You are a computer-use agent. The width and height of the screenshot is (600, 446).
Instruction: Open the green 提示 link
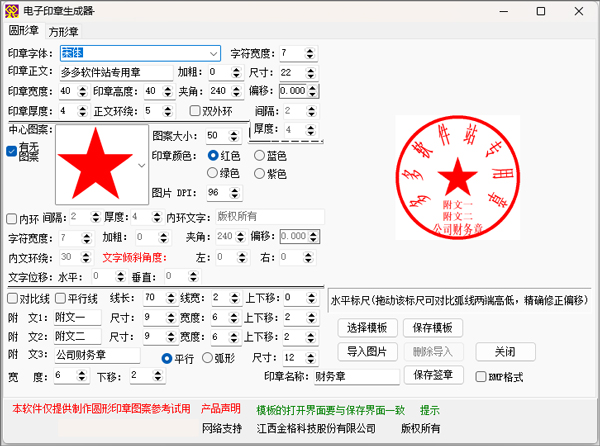429,410
